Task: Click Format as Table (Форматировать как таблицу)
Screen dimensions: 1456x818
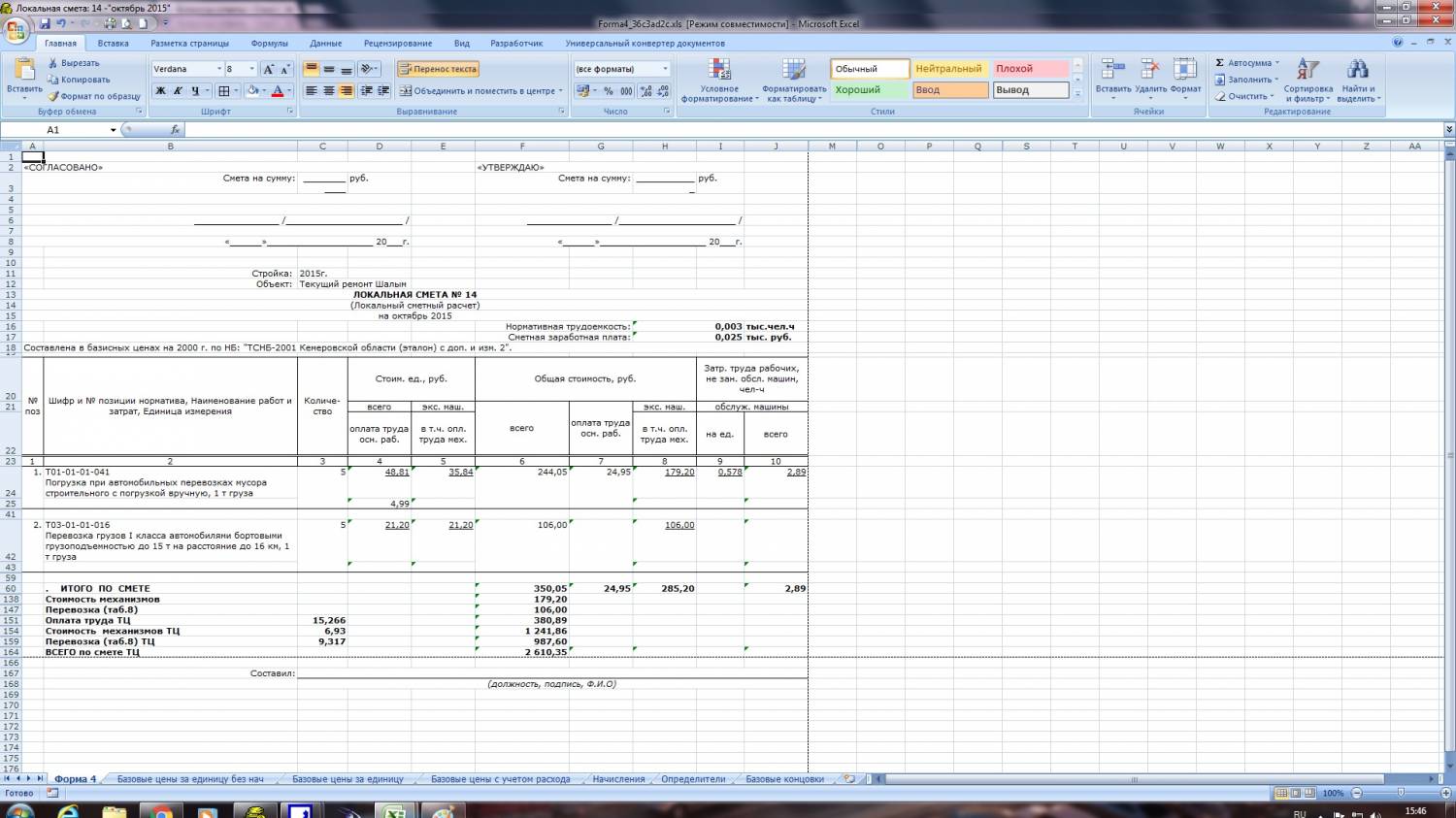Action: pyautogui.click(x=794, y=81)
